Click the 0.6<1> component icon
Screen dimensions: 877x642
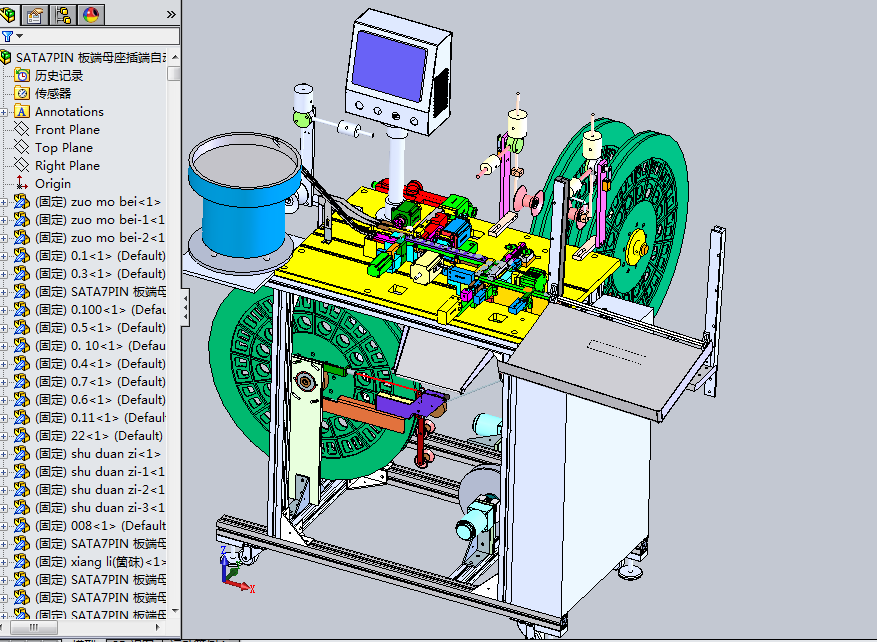pos(22,399)
